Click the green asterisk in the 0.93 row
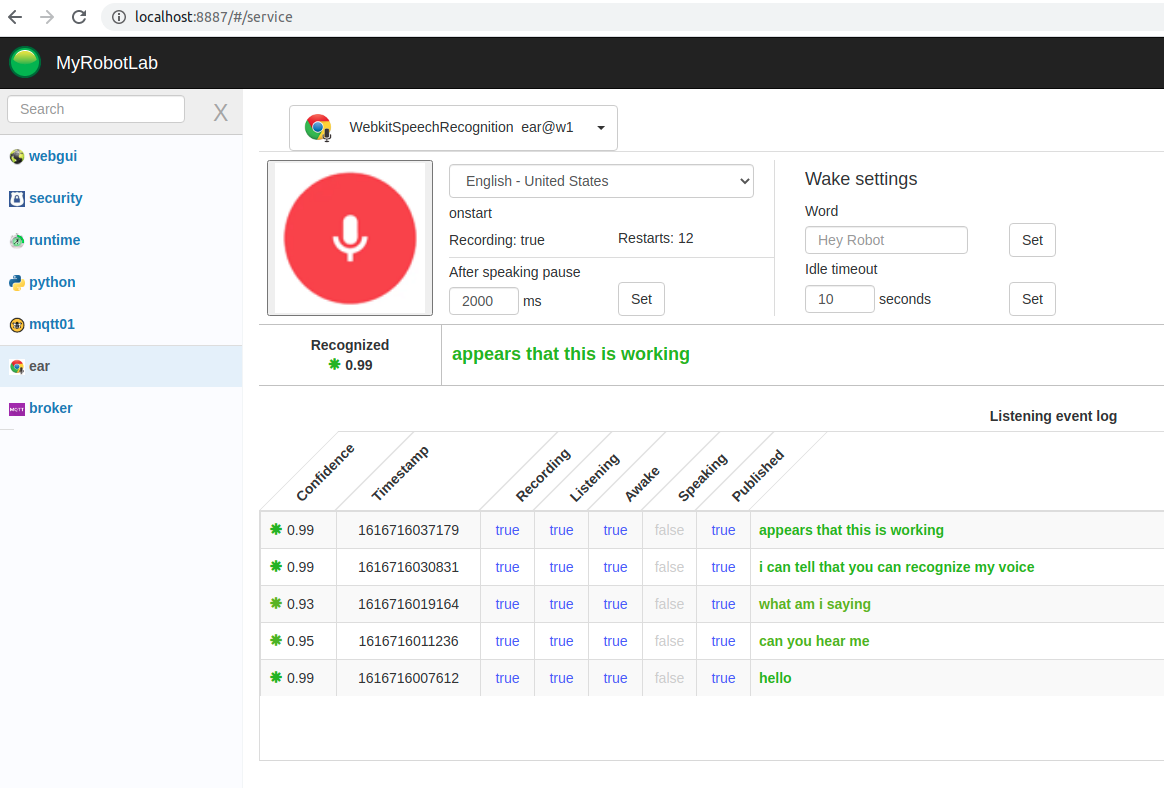 coord(276,603)
